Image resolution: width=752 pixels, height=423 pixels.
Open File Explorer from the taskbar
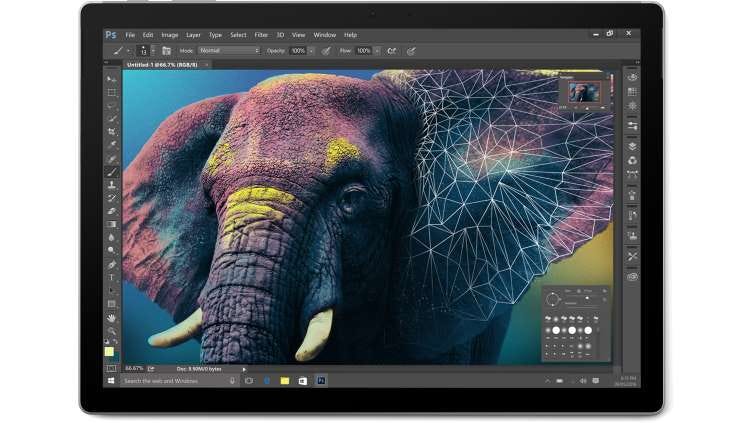pos(285,381)
